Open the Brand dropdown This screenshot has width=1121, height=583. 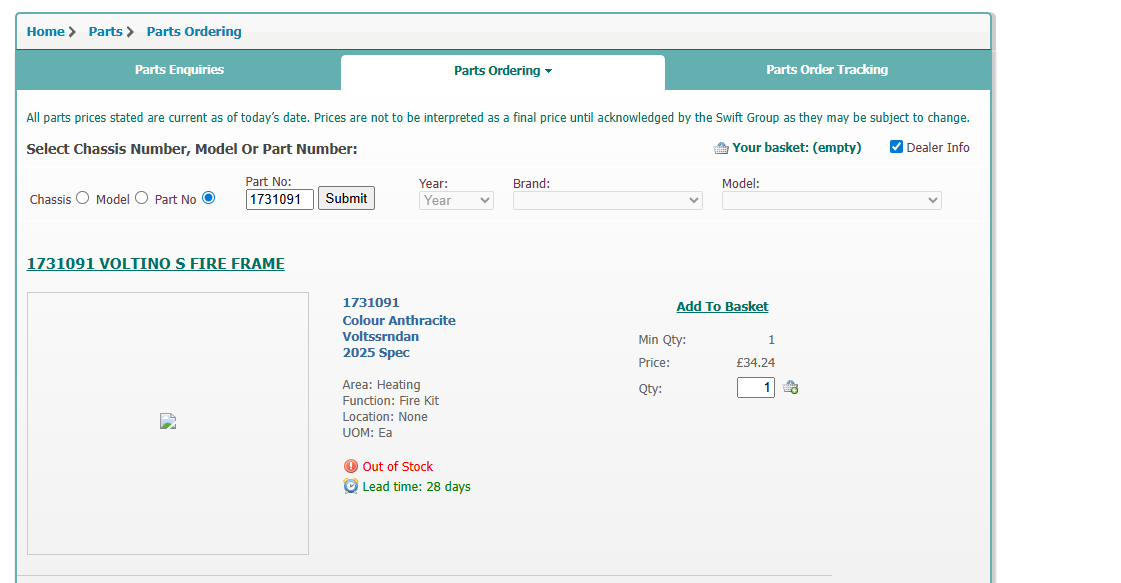coord(607,200)
